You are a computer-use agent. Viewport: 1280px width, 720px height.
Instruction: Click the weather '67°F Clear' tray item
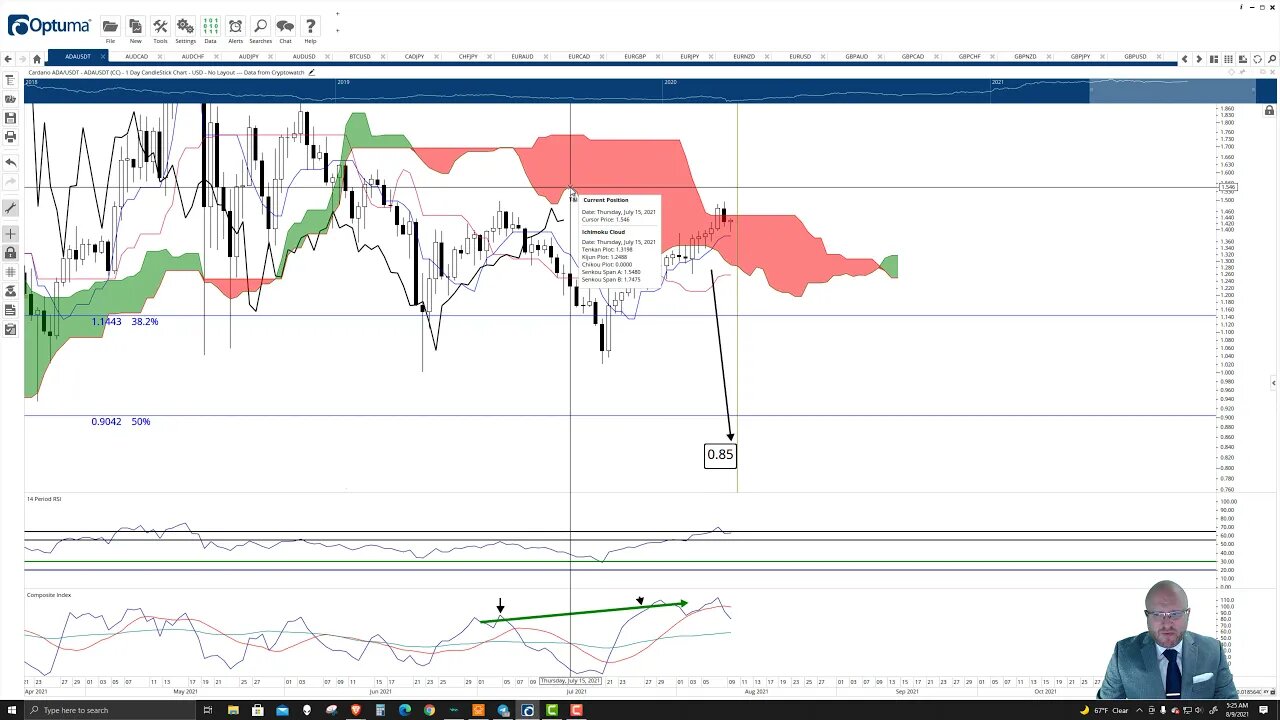click(1106, 710)
